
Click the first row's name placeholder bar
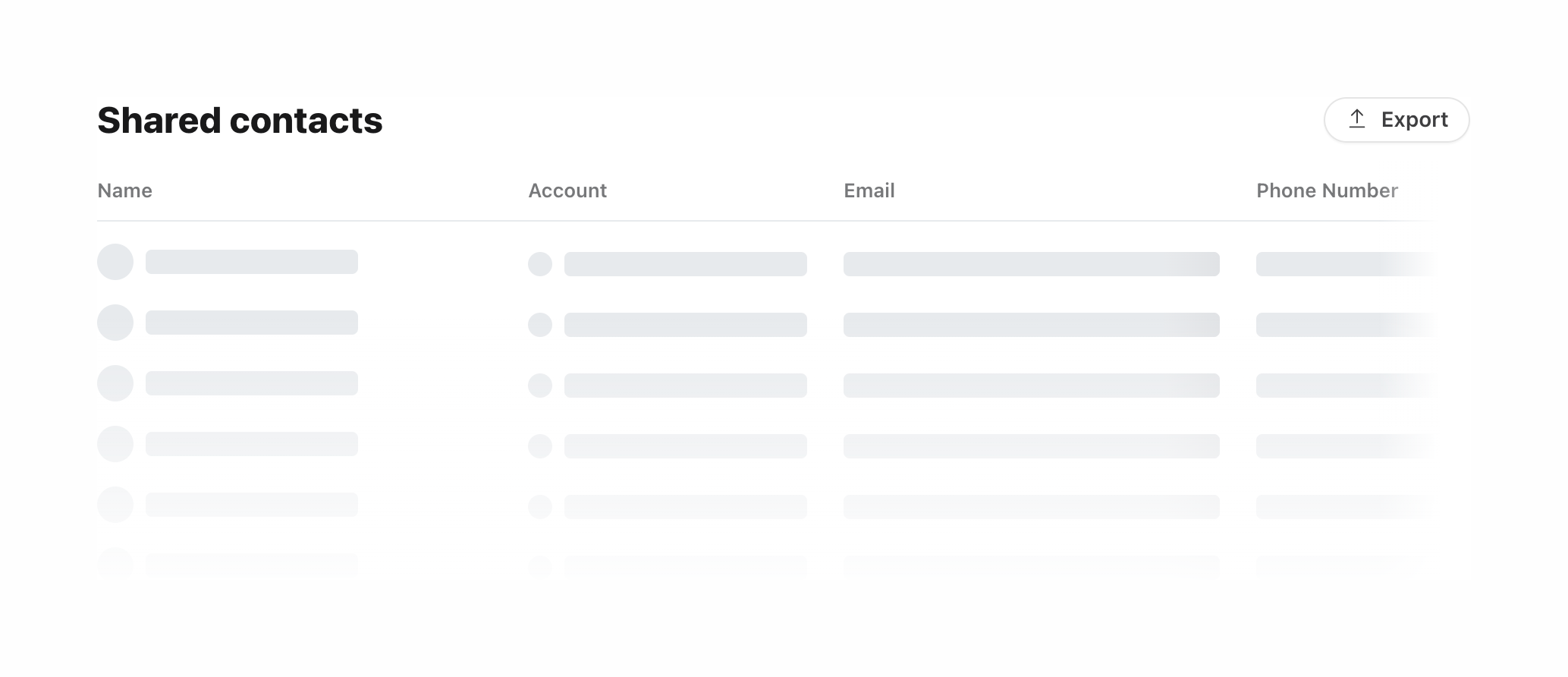click(251, 262)
